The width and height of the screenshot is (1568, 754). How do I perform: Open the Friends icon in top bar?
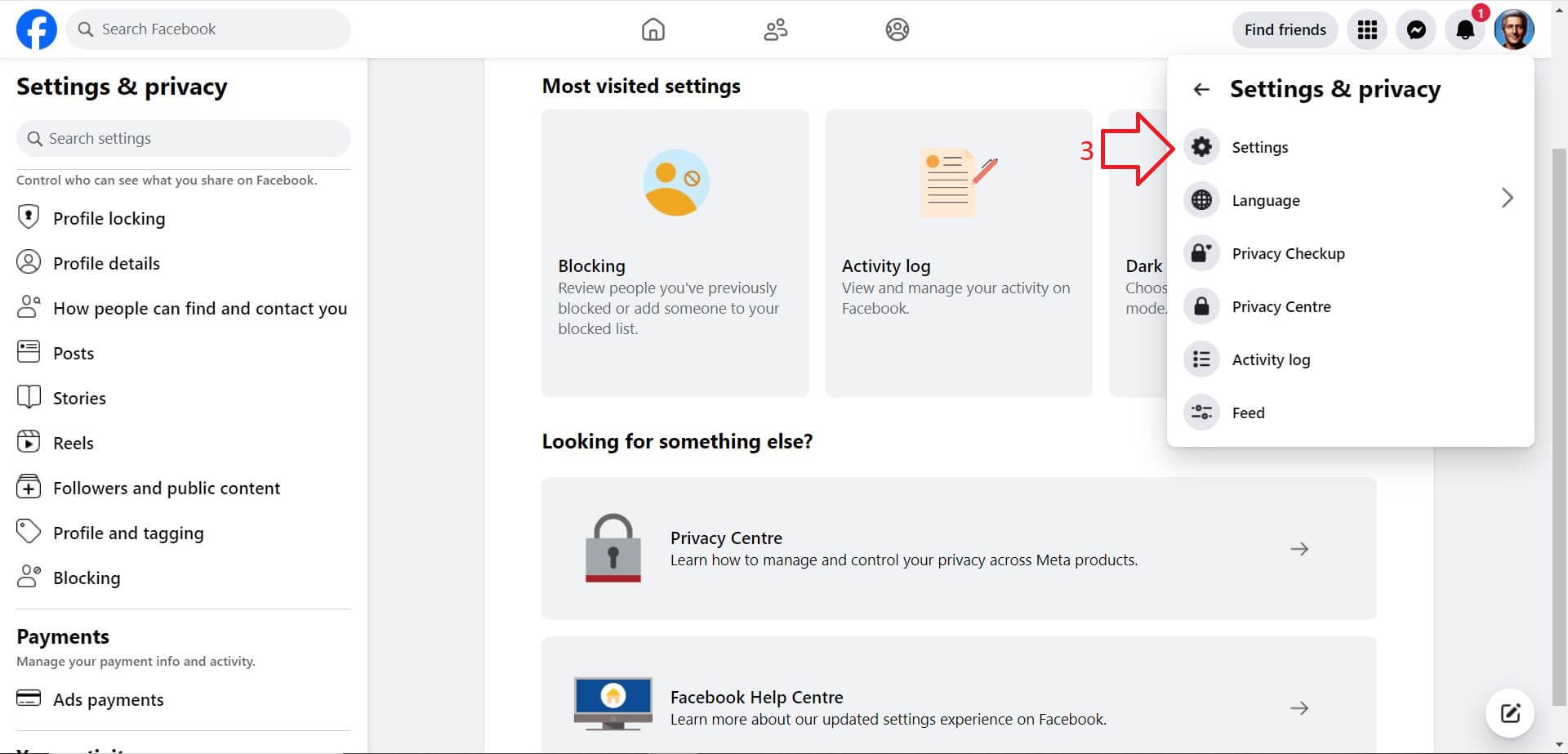tap(775, 29)
